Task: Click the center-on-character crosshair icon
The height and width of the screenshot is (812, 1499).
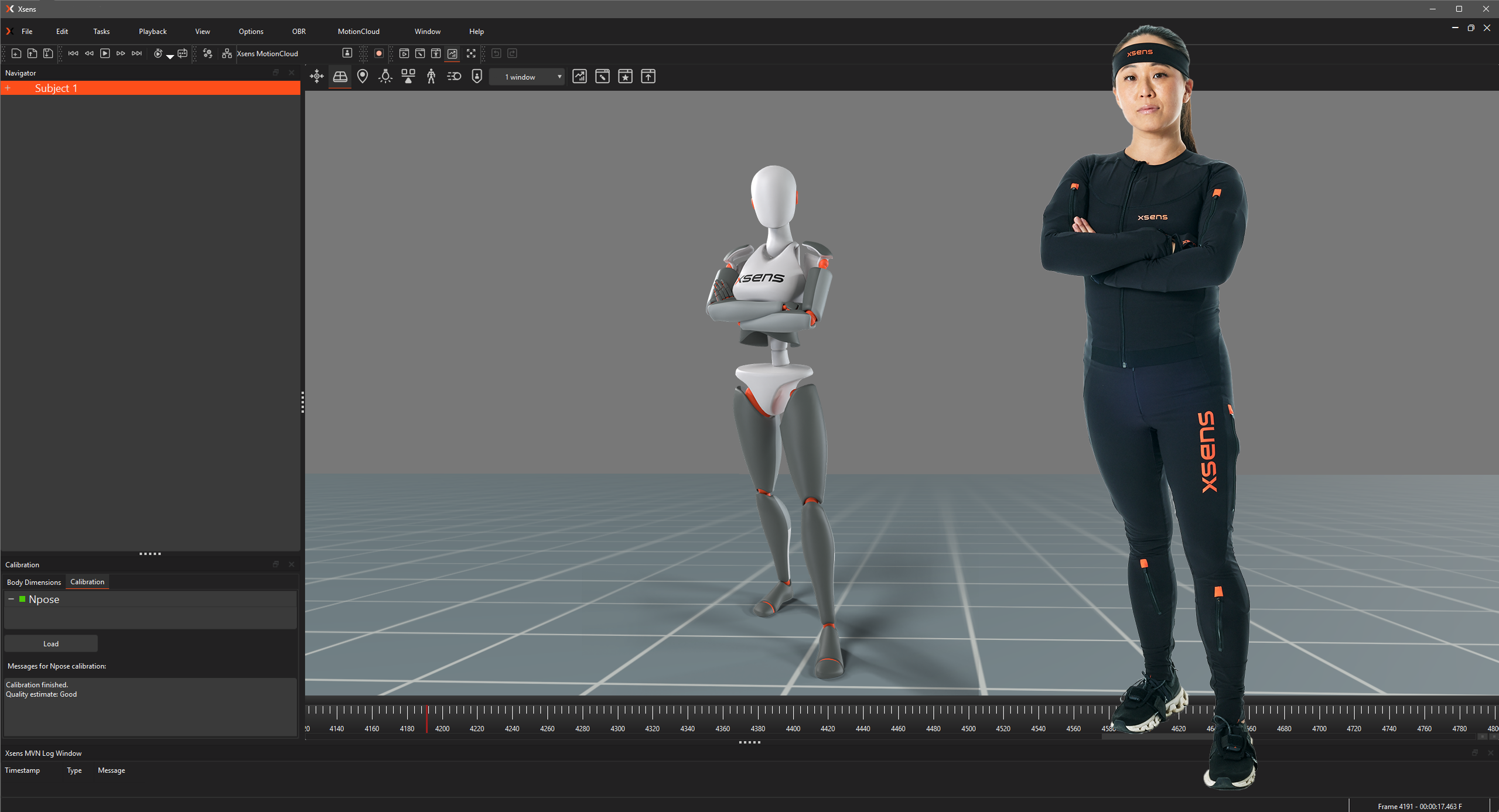Action: [317, 76]
